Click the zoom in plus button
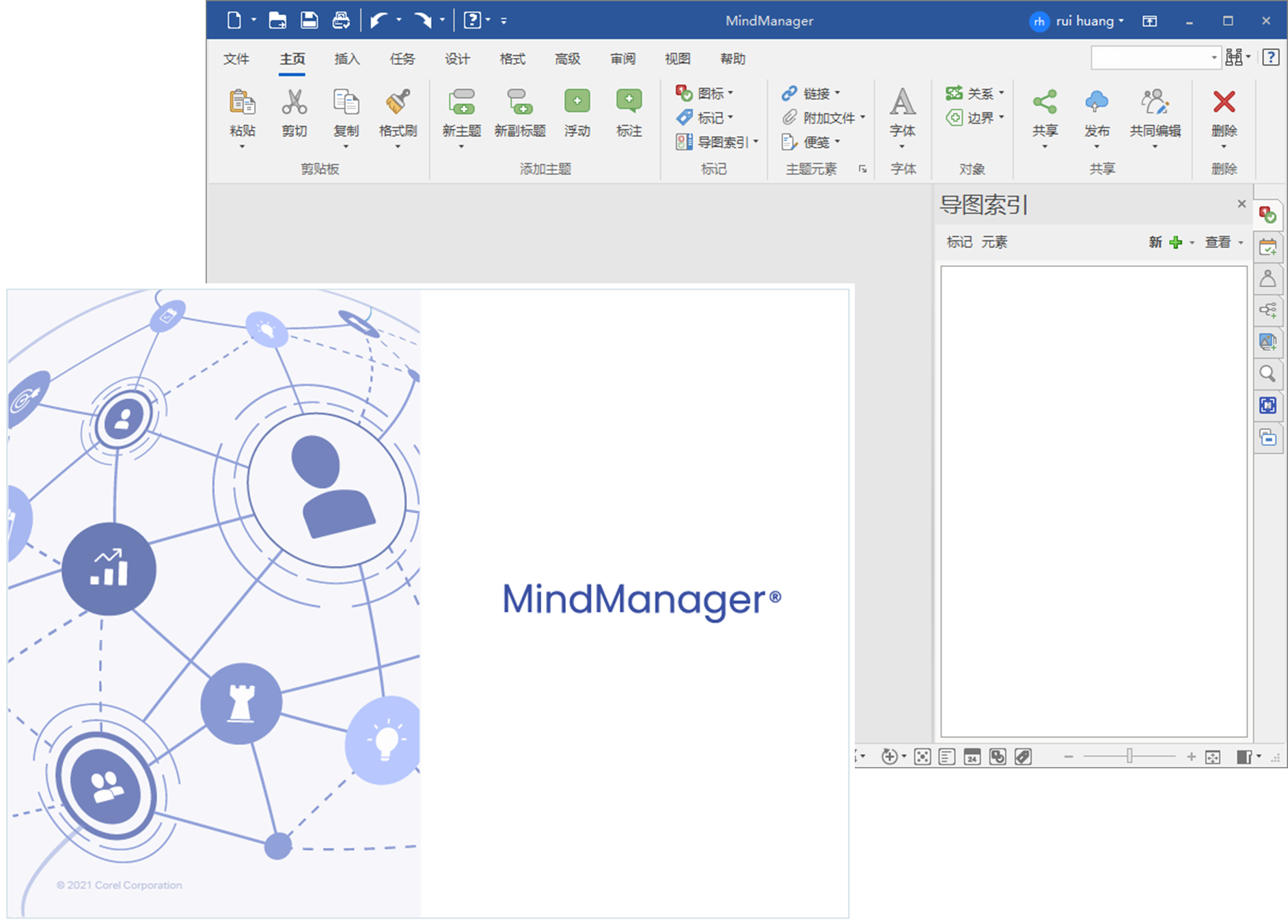Viewport: 1288px width, 924px height. 1191,757
